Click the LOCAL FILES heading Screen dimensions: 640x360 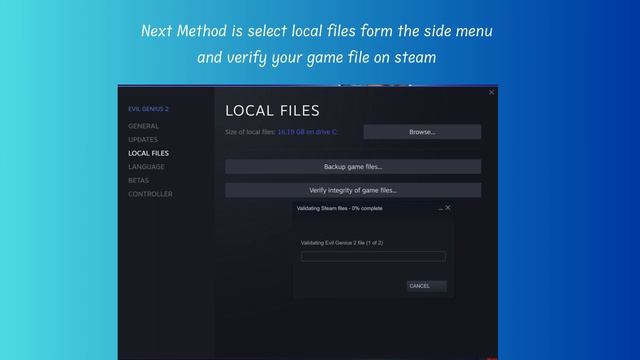[272, 111]
